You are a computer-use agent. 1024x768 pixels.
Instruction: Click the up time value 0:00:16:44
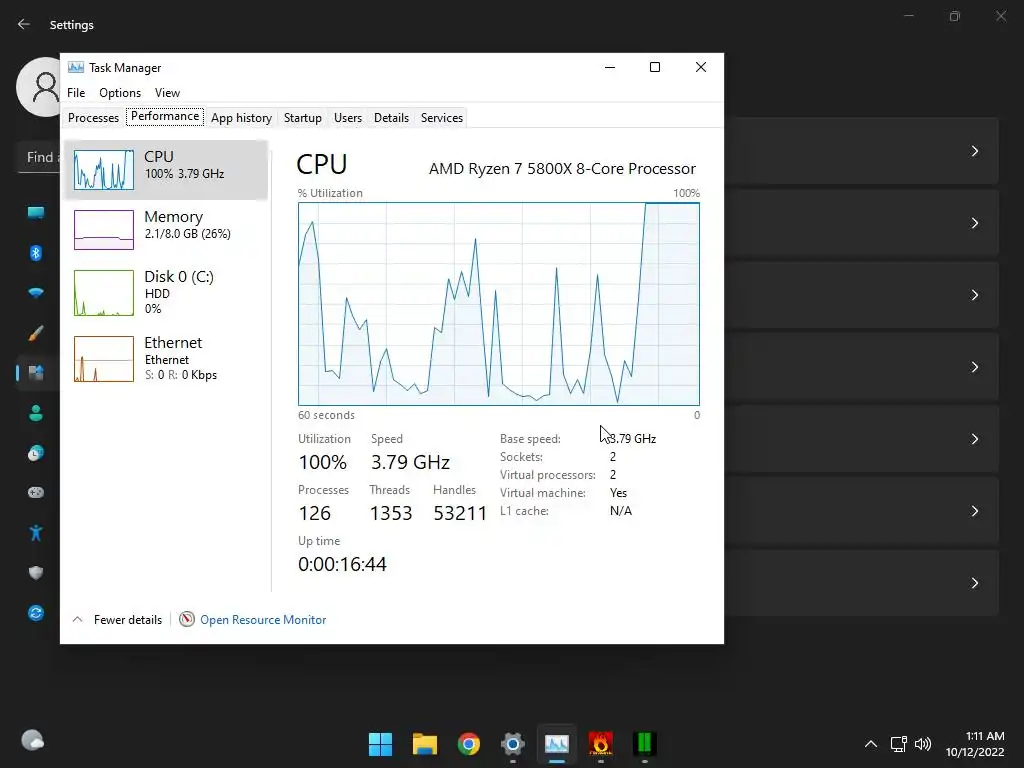pyautogui.click(x=342, y=564)
